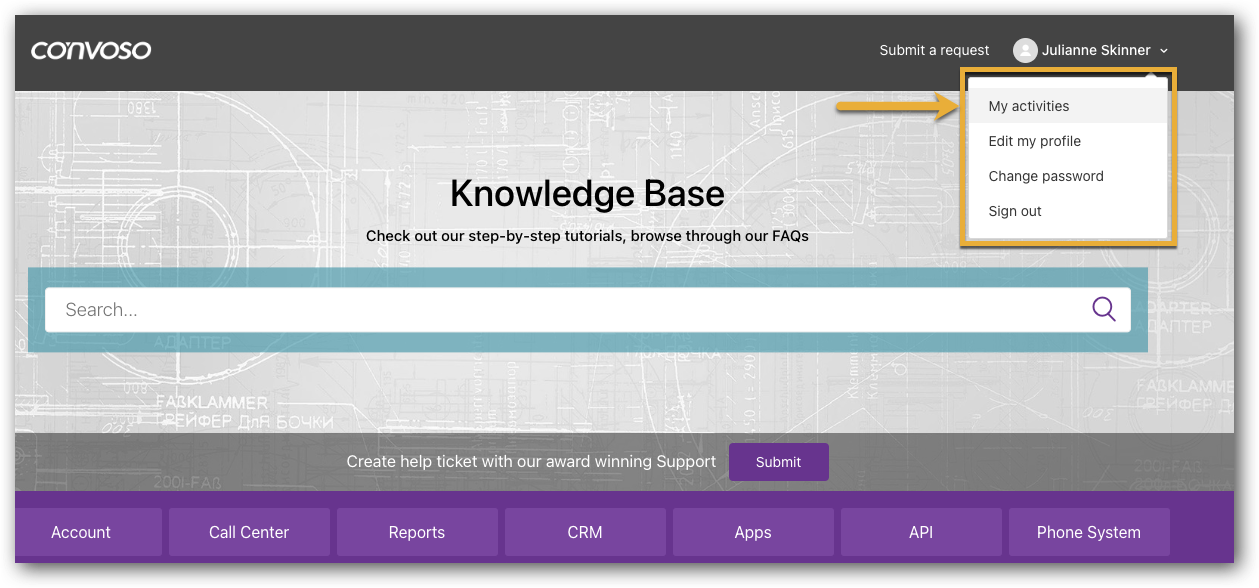Focus the Search input field

588,310
